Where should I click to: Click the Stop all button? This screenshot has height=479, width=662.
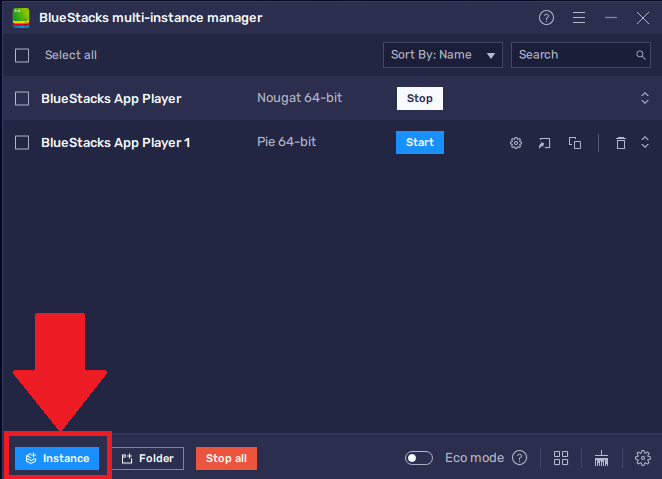(x=226, y=458)
